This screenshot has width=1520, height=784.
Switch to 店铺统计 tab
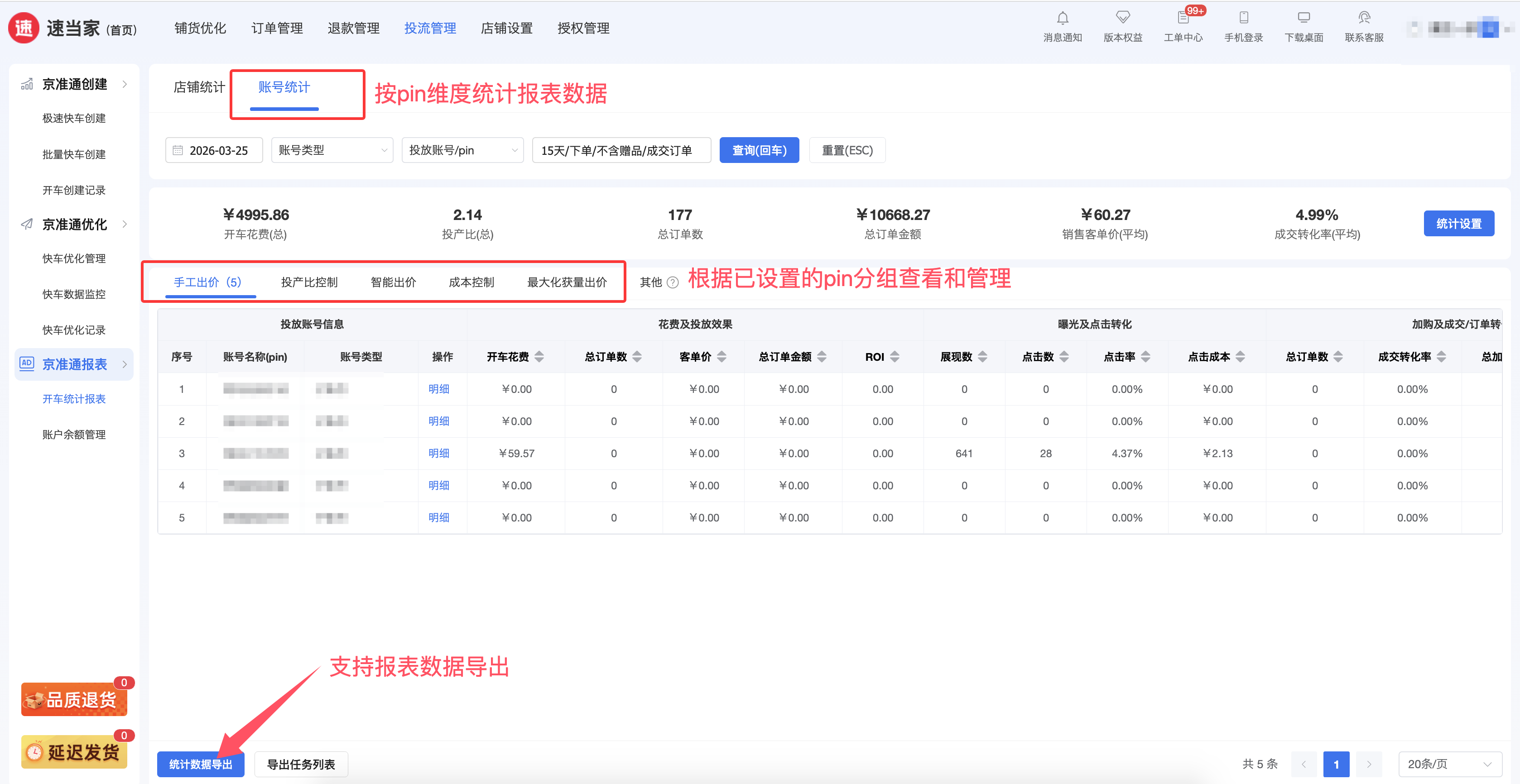point(199,87)
